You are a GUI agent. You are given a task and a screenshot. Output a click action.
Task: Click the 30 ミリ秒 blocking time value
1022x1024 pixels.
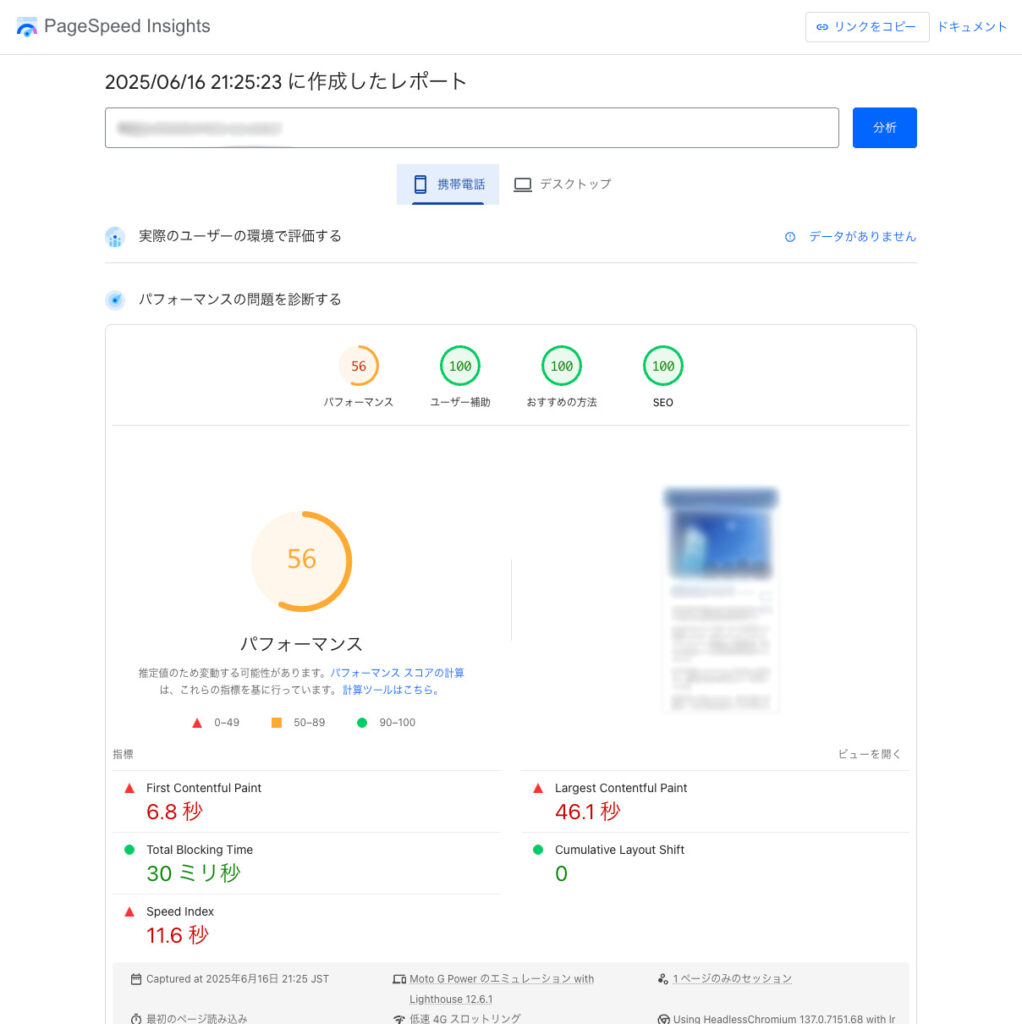(x=194, y=873)
